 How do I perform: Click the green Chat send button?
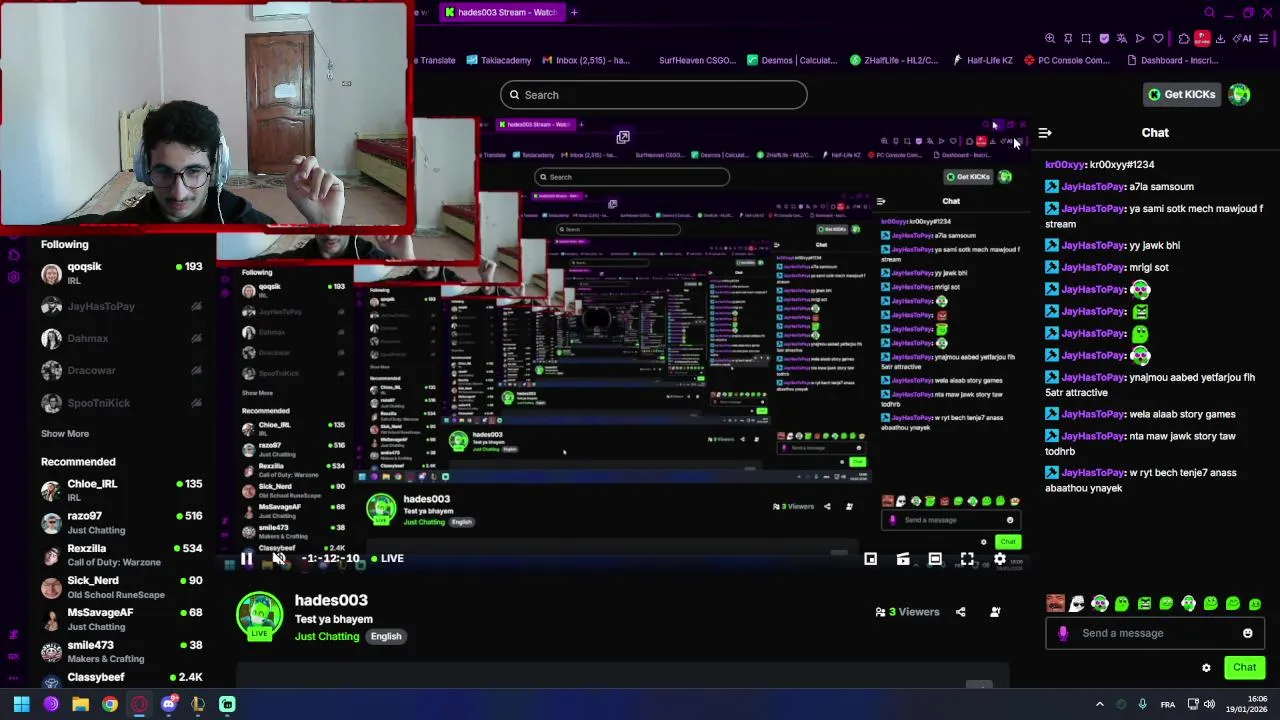pos(1244,667)
